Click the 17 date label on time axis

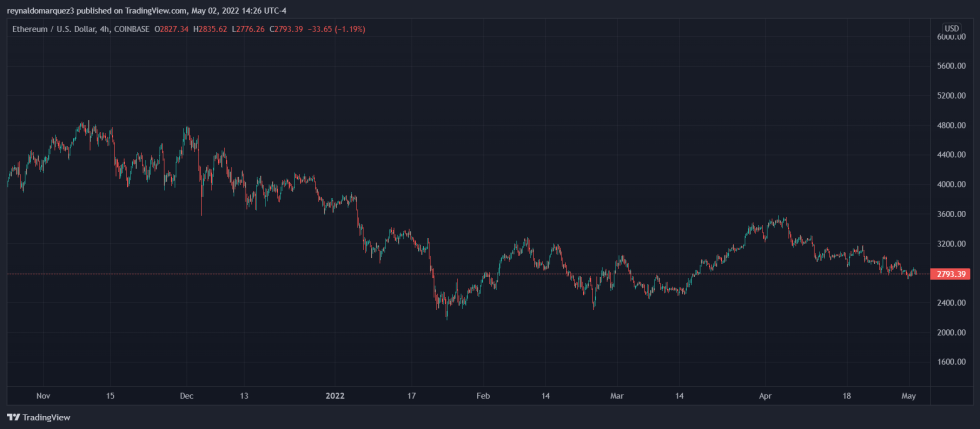(411, 396)
